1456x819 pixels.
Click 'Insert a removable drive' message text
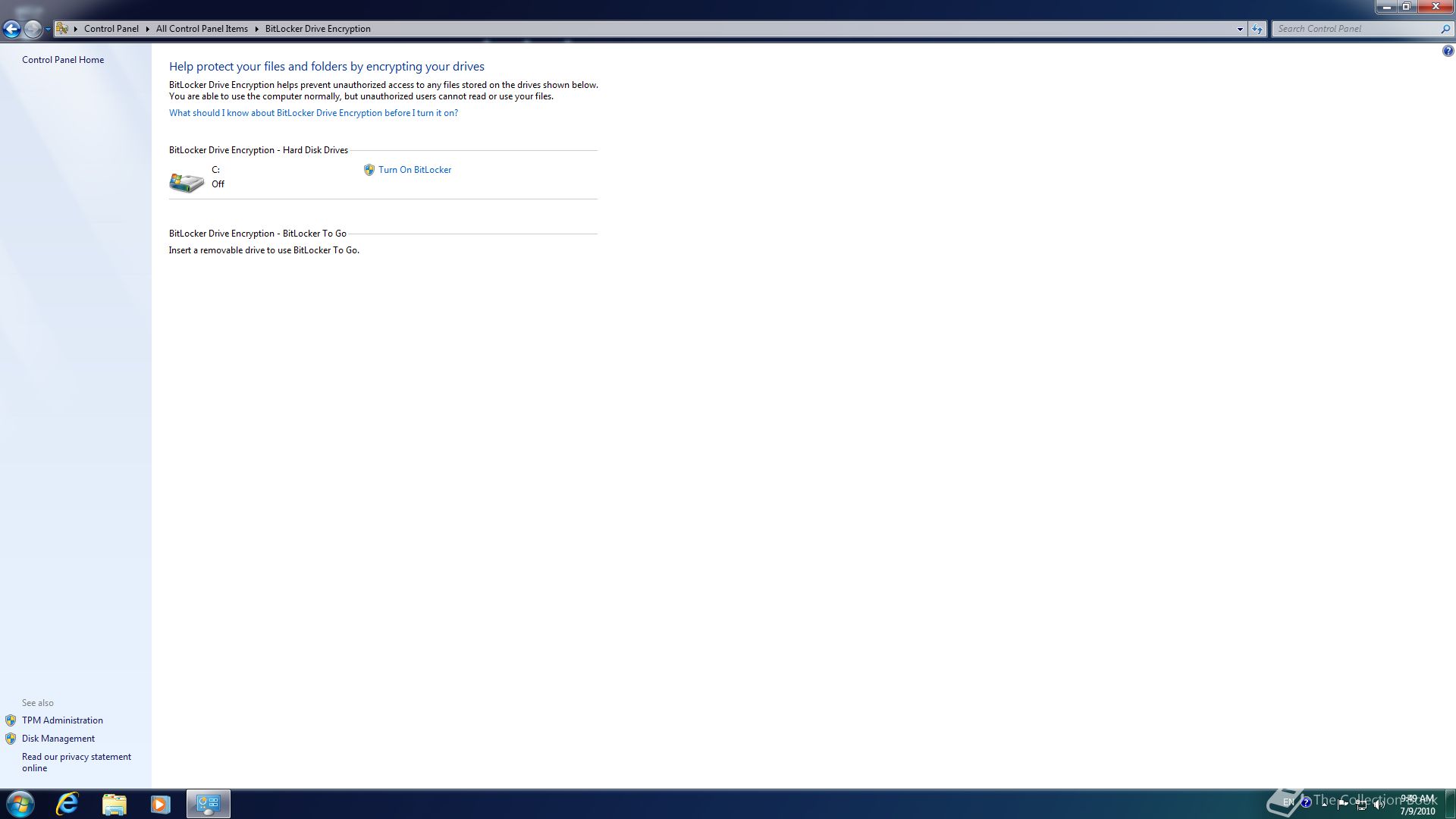coord(264,250)
